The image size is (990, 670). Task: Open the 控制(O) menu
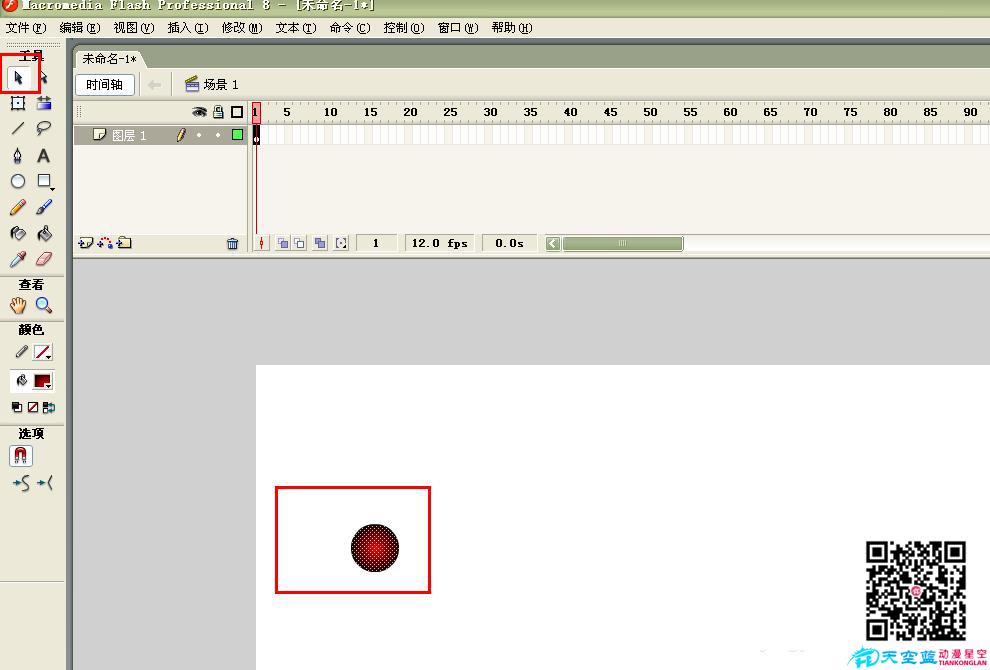pyautogui.click(x=404, y=28)
